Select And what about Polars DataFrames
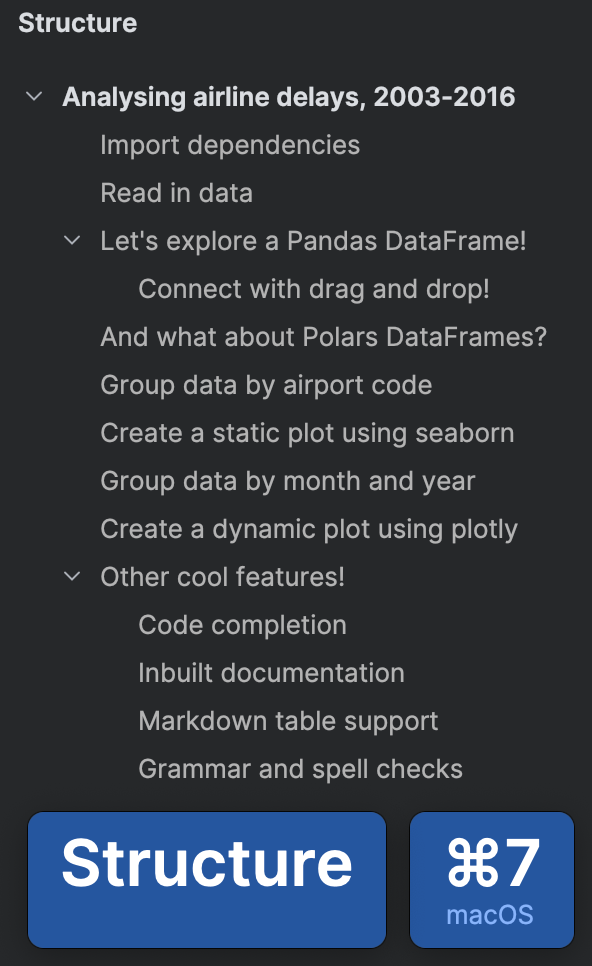Viewport: 592px width, 966px height. click(x=323, y=338)
